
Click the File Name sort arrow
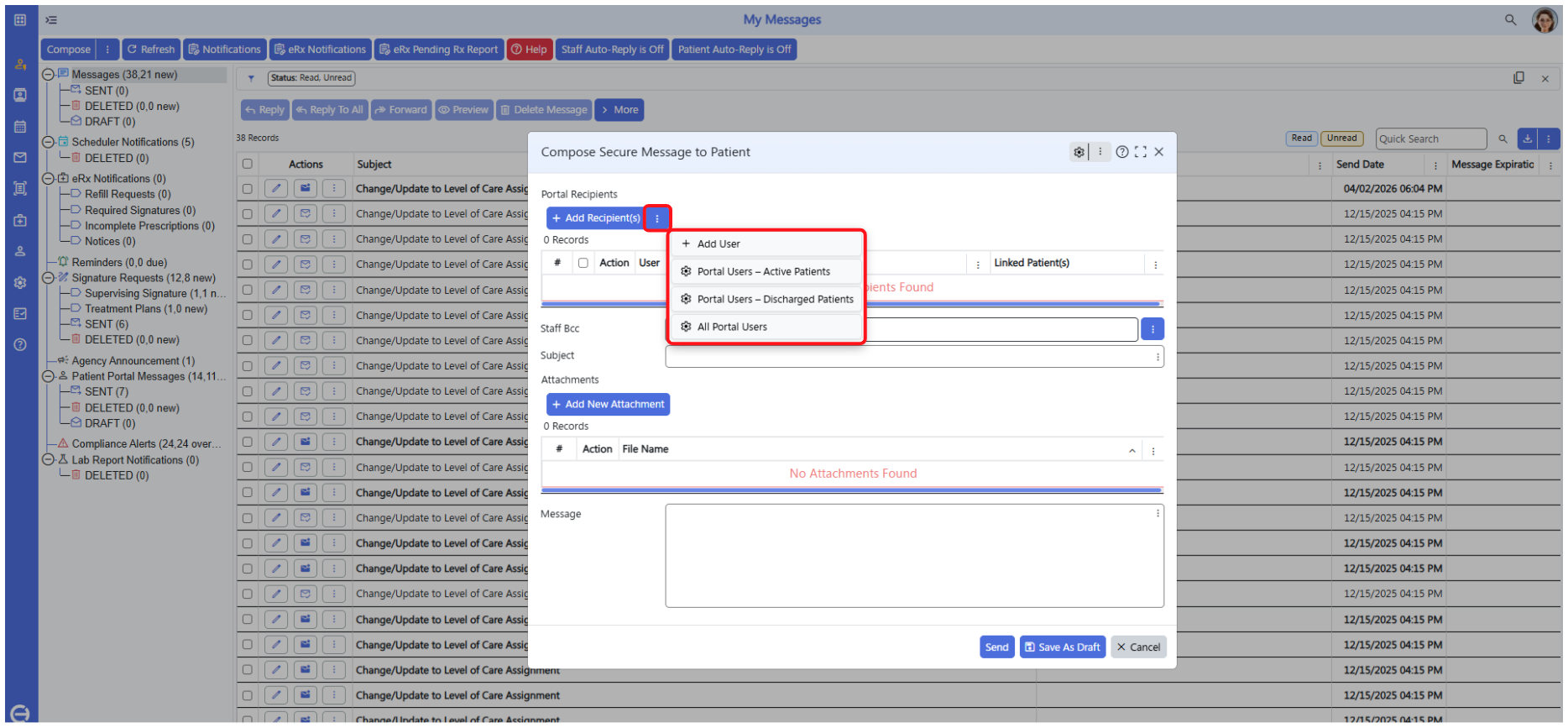click(1132, 451)
